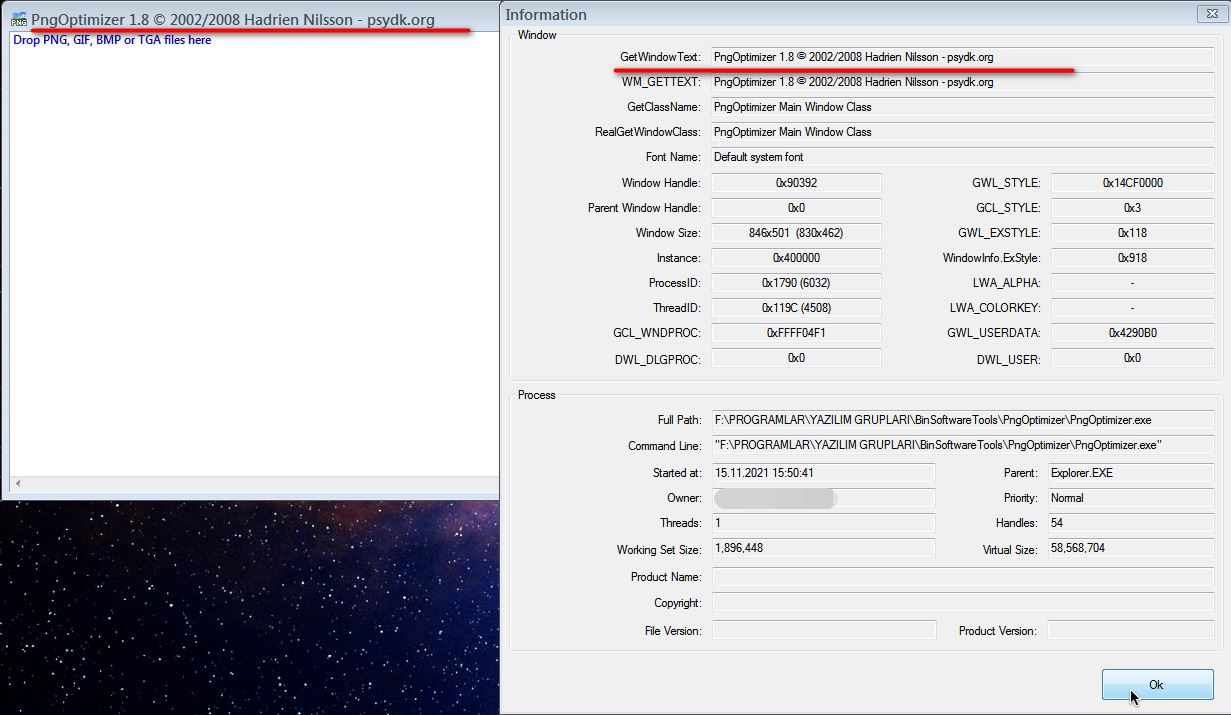
Task: Click the Process group box header
Action: click(537, 395)
